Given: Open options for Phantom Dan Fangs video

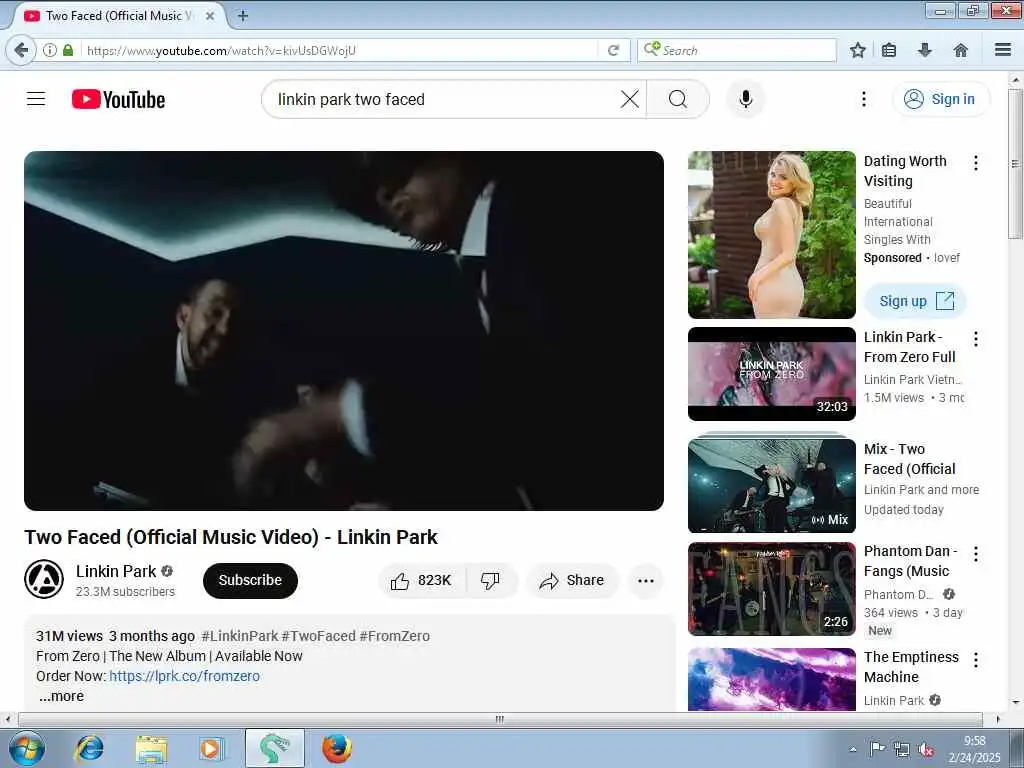Looking at the screenshot, I should tap(976, 554).
